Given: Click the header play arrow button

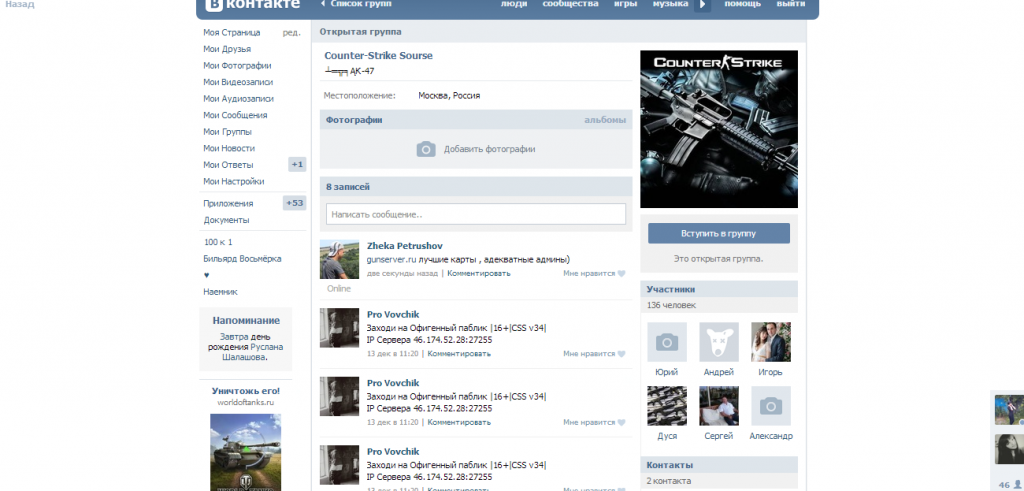Looking at the screenshot, I should 703,5.
